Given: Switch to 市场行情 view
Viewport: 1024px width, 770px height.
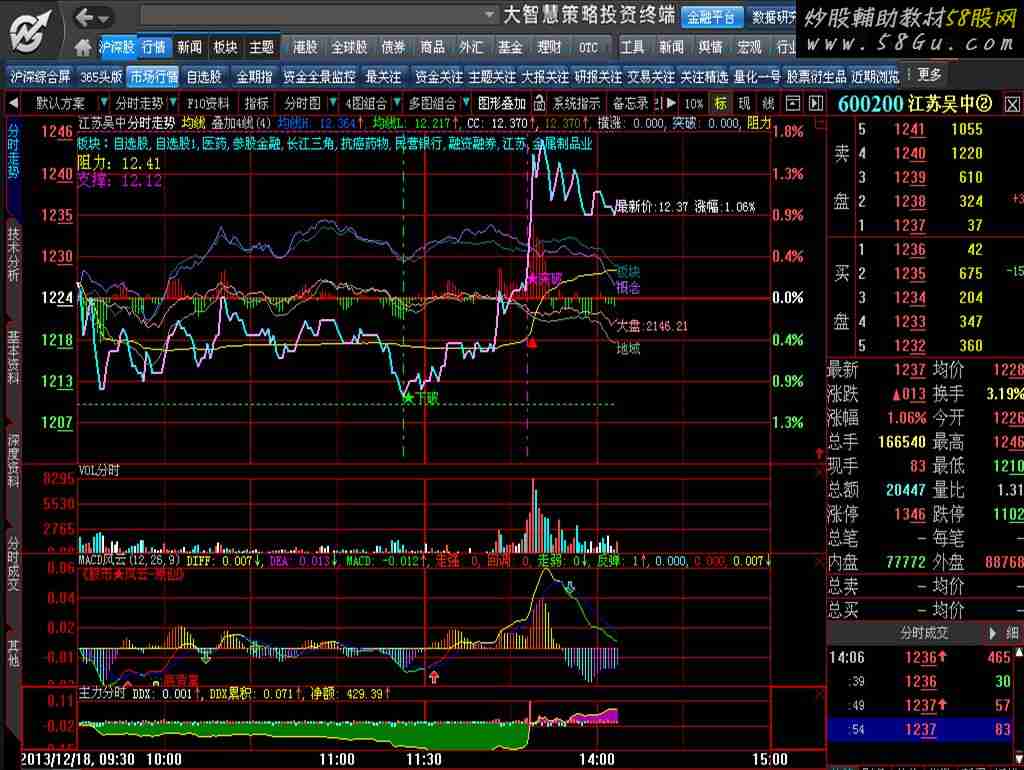Looking at the screenshot, I should pos(153,76).
